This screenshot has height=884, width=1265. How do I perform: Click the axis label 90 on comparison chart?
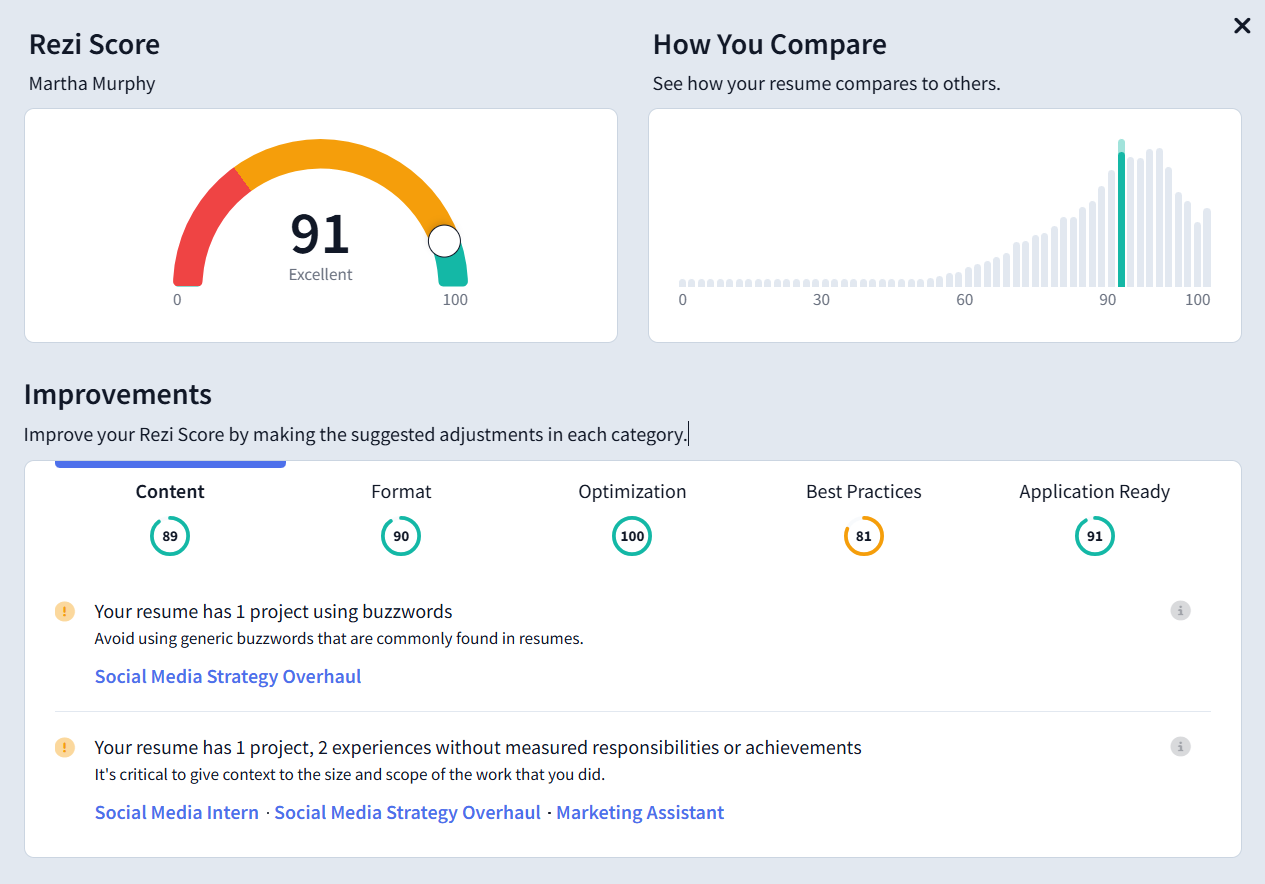click(1107, 300)
